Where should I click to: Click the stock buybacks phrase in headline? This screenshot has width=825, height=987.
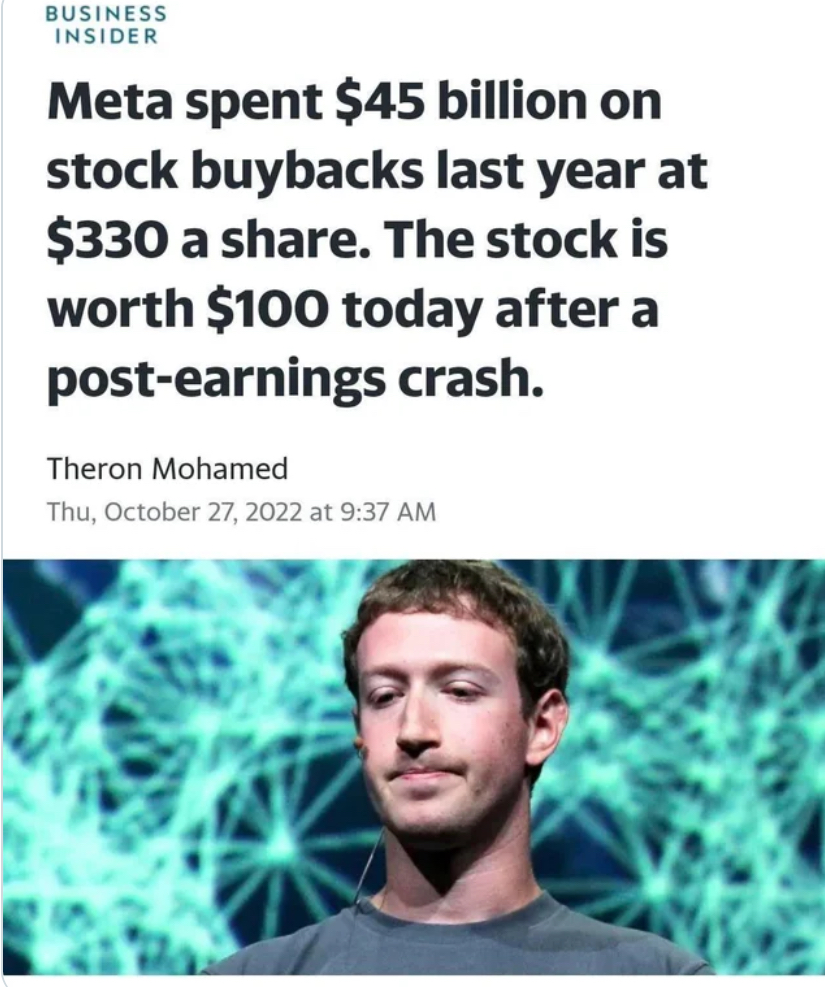235,172
